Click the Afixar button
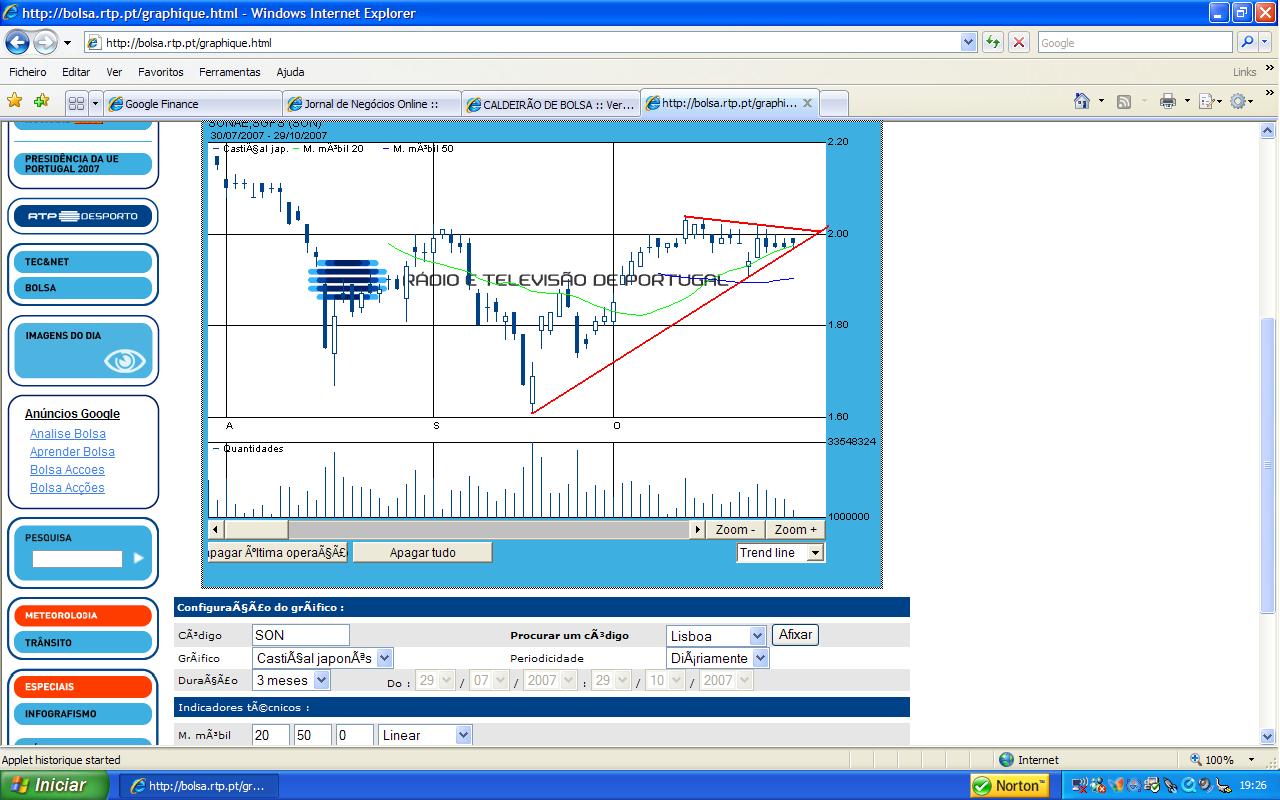Screen dimensions: 1280x800 click(795, 634)
